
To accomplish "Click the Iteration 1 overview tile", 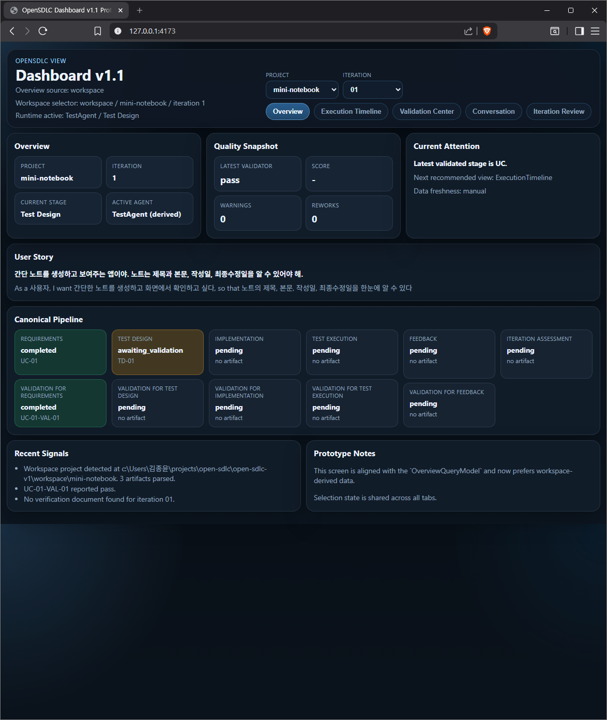I will (x=150, y=172).
